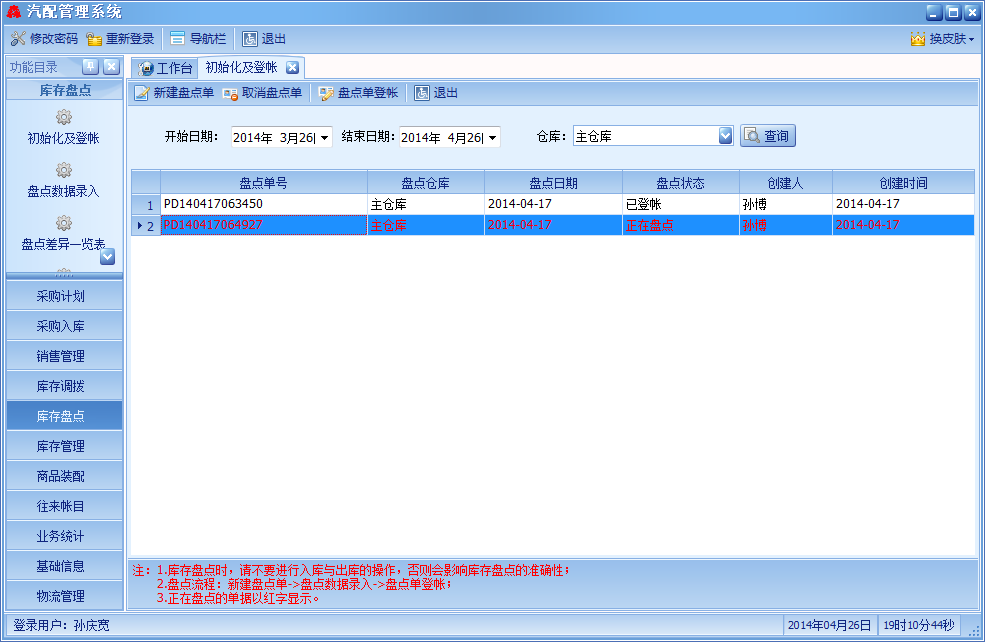Expand the 开始日期 date picker
The width and height of the screenshot is (985, 642).
coord(323,137)
